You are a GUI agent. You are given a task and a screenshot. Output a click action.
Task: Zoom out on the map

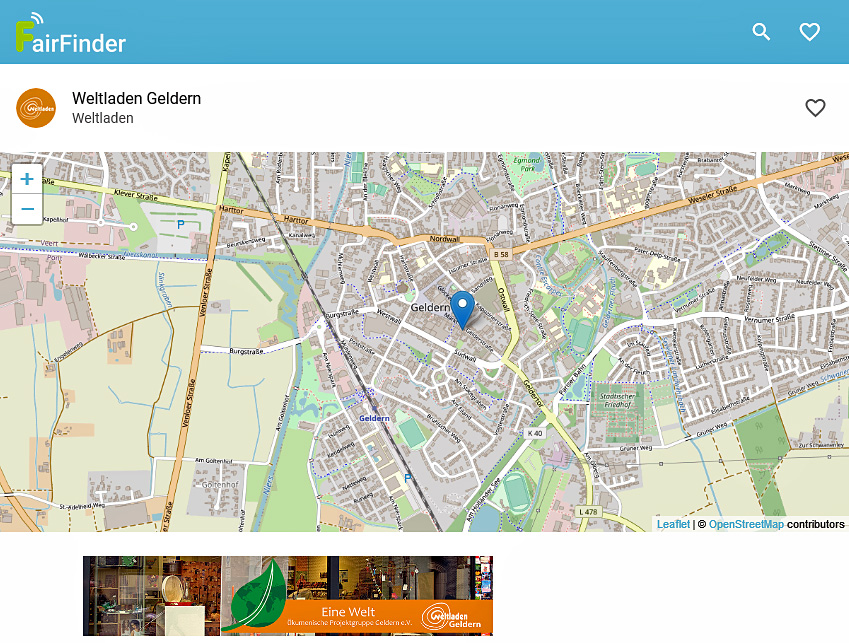coord(27,209)
